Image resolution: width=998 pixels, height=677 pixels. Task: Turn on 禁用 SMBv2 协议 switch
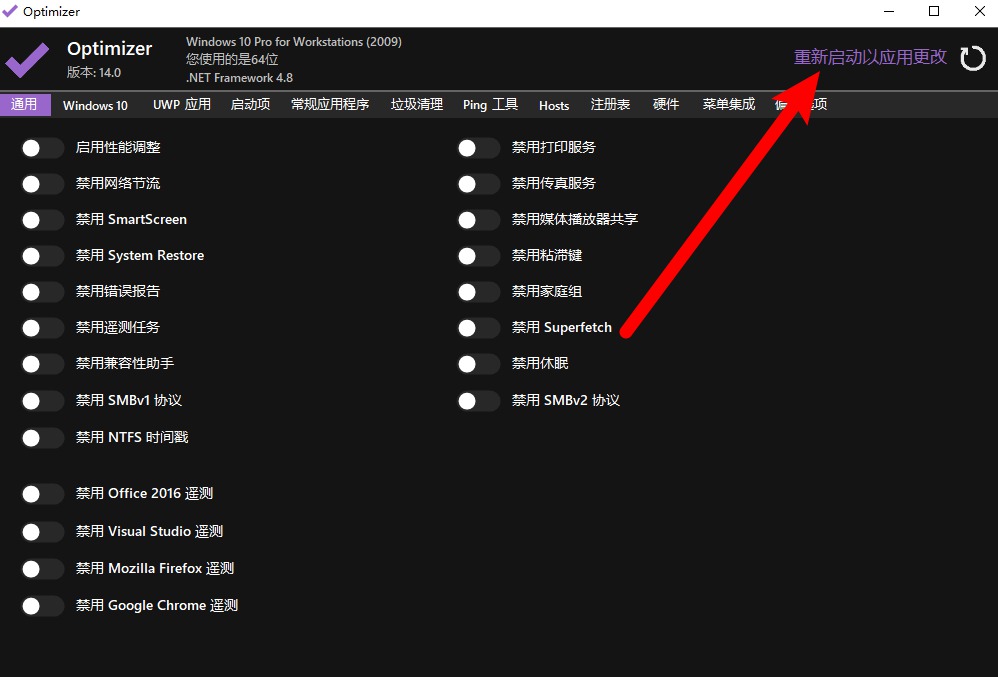click(x=479, y=401)
